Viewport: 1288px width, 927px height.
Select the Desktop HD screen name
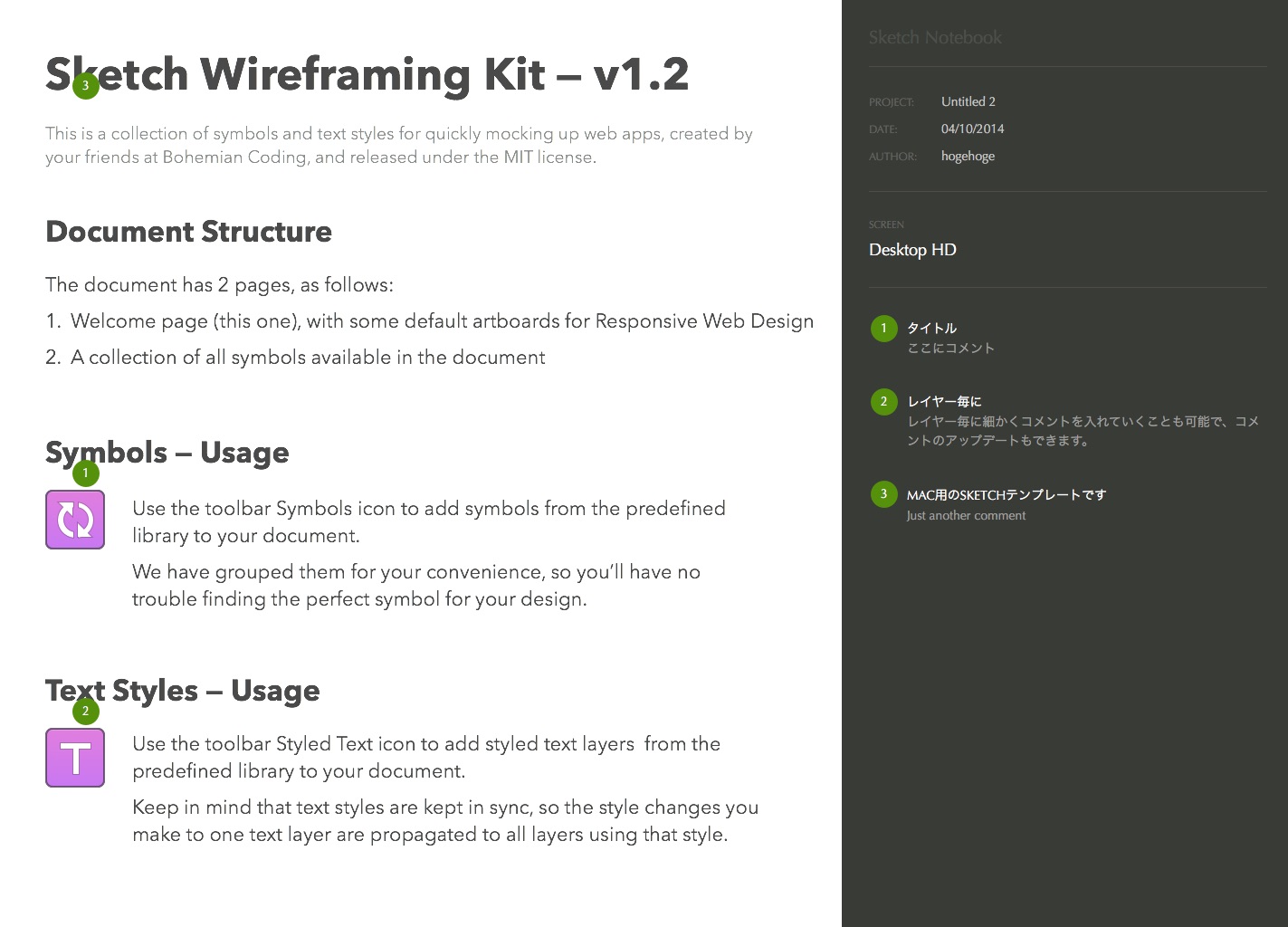(x=912, y=250)
